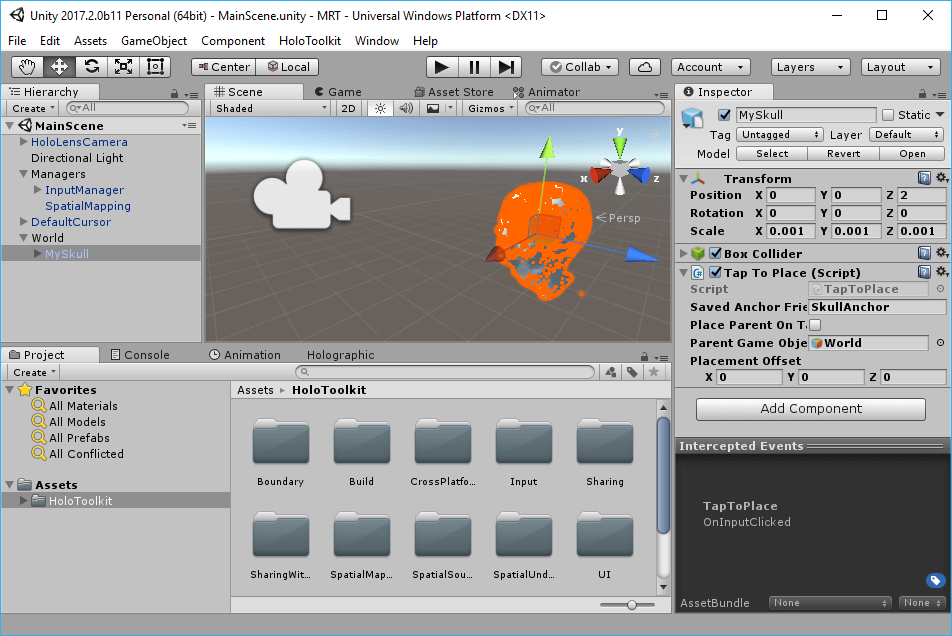The image size is (952, 636).
Task: Disable the Box Collider component checkbox
Action: click(x=715, y=254)
